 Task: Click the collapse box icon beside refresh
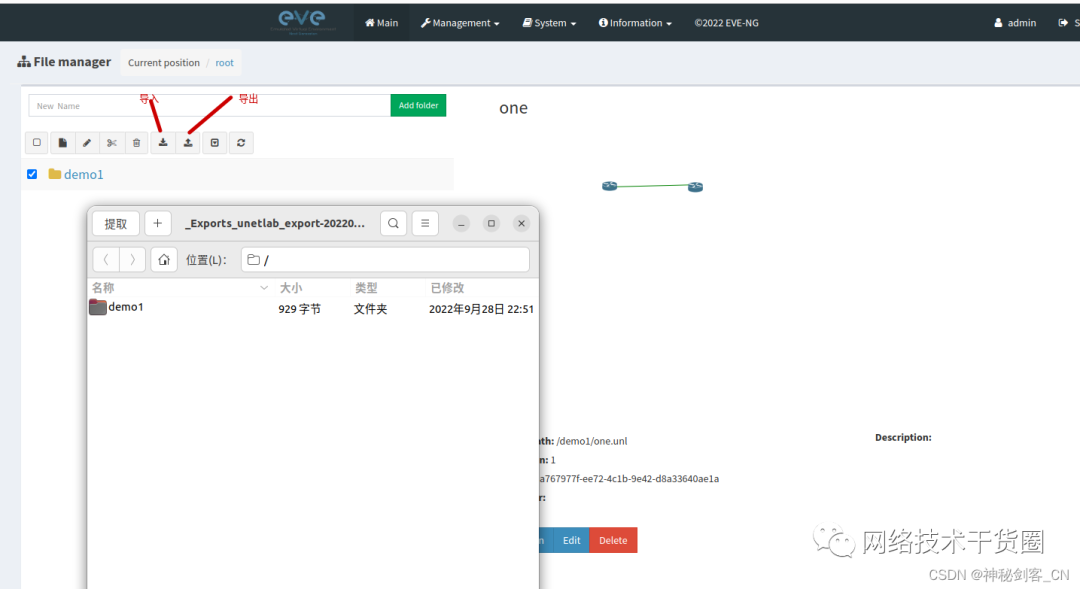[x=215, y=143]
